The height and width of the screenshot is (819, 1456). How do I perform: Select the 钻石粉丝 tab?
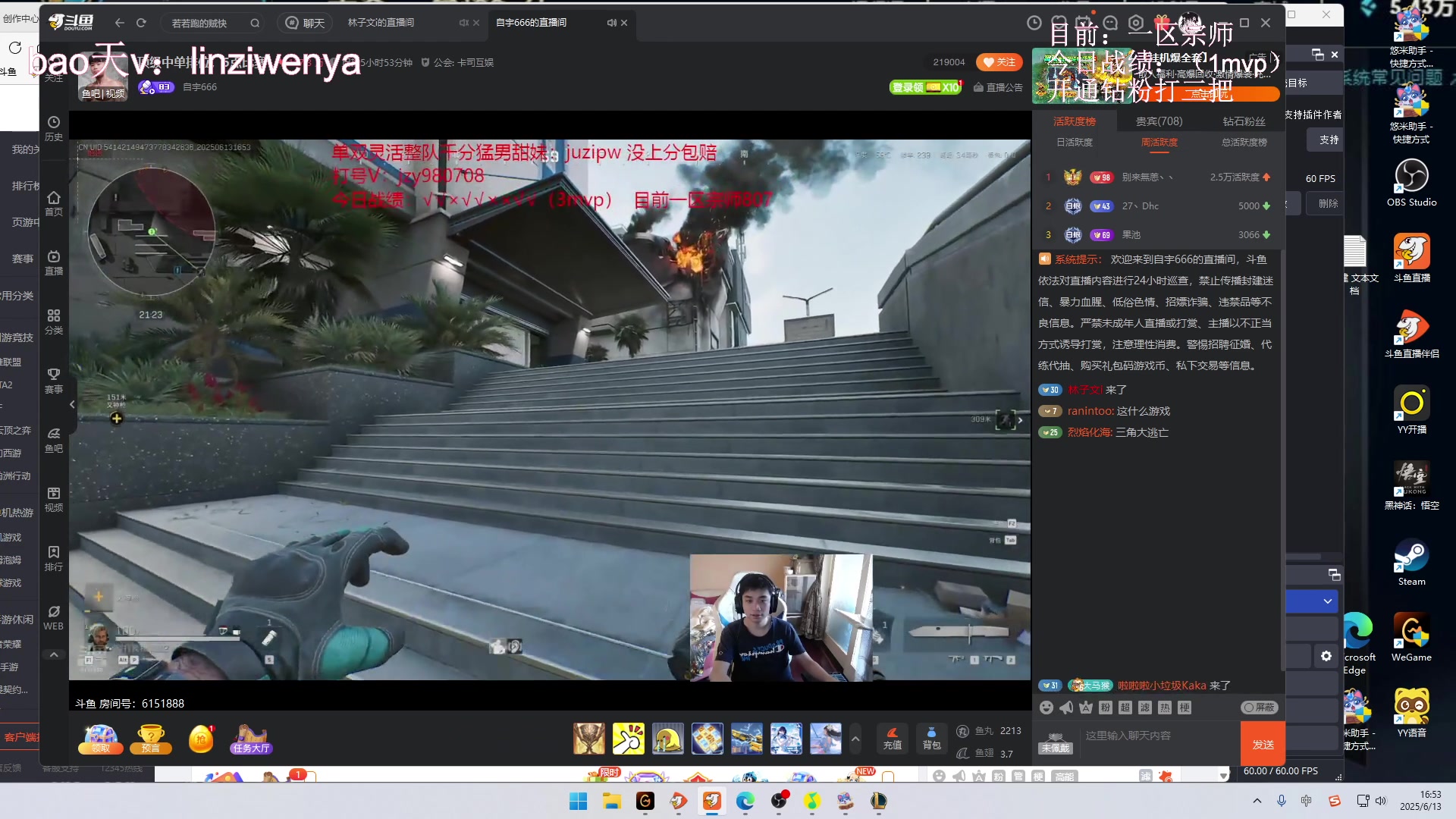pyautogui.click(x=1244, y=121)
